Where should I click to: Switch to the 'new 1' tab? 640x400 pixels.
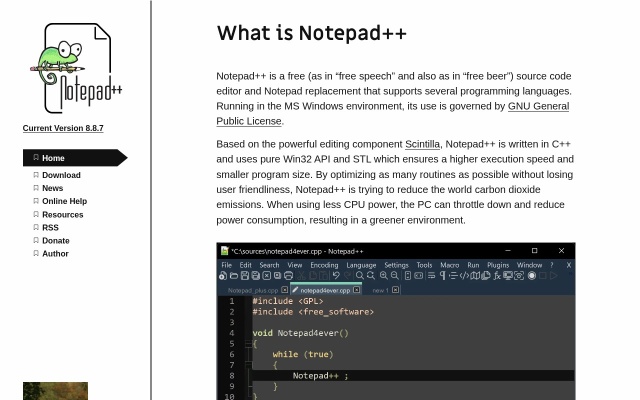coord(380,290)
